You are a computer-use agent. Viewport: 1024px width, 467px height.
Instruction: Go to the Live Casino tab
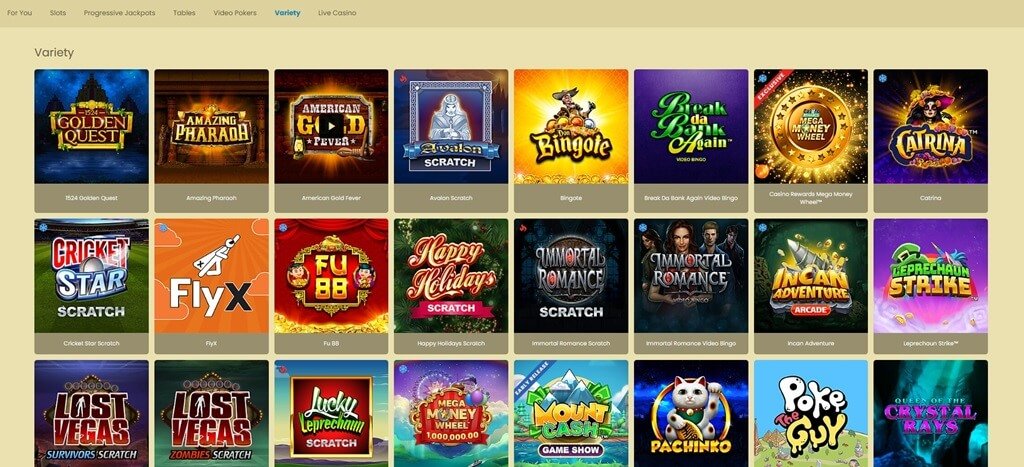[x=337, y=13]
